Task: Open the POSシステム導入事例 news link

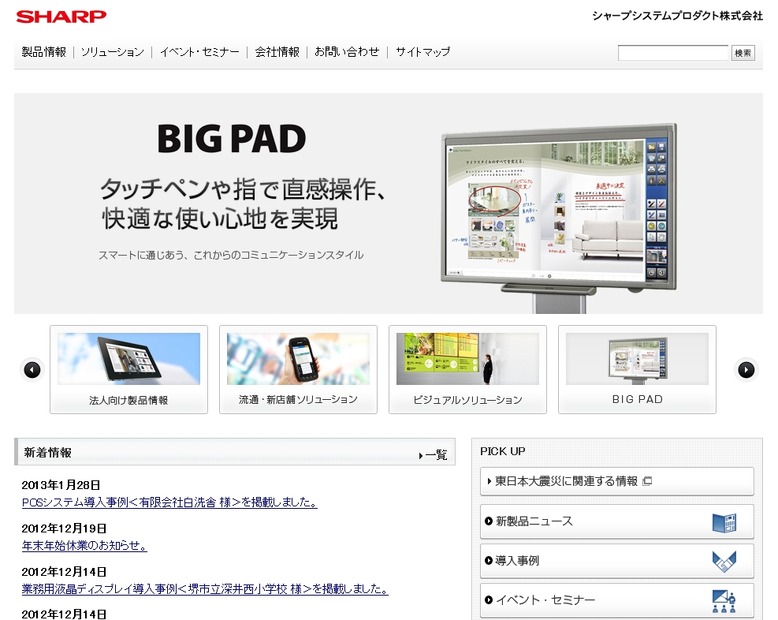Action: [x=169, y=502]
